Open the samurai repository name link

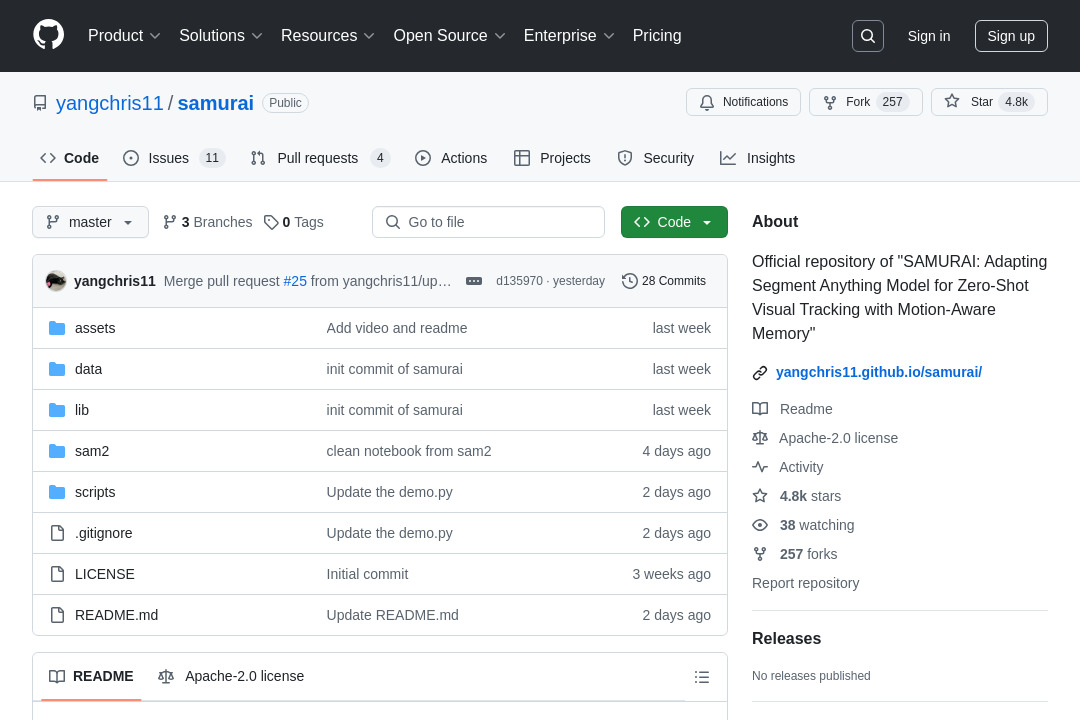216,103
